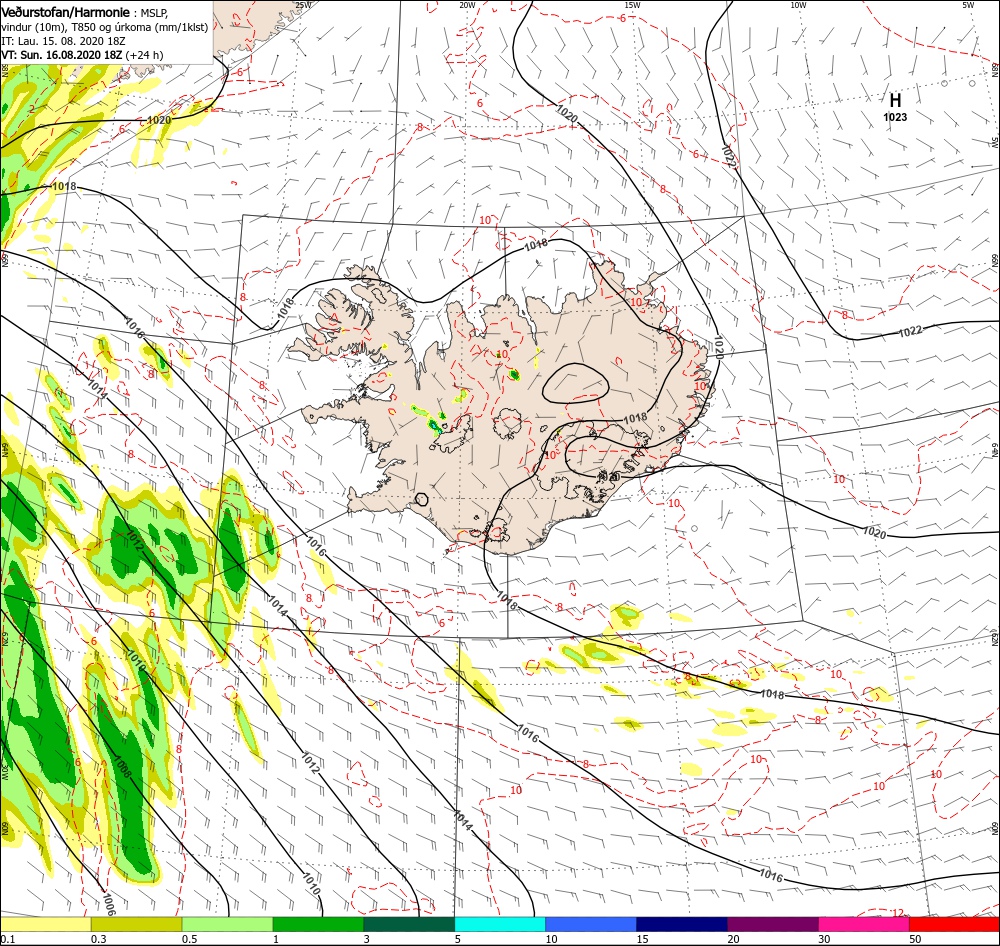Click the legend value 0.3
Image resolution: width=1000 pixels, height=946 pixels.
pos(98,939)
